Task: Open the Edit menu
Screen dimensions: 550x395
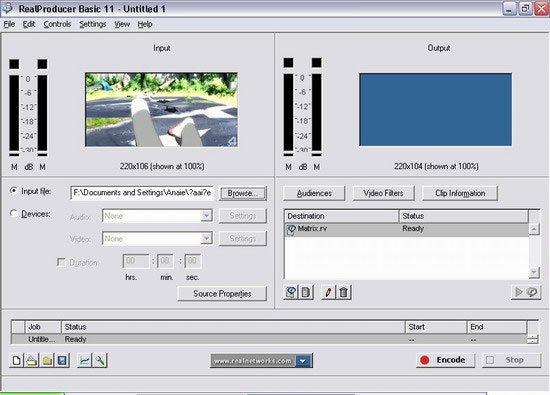Action: click(29, 24)
